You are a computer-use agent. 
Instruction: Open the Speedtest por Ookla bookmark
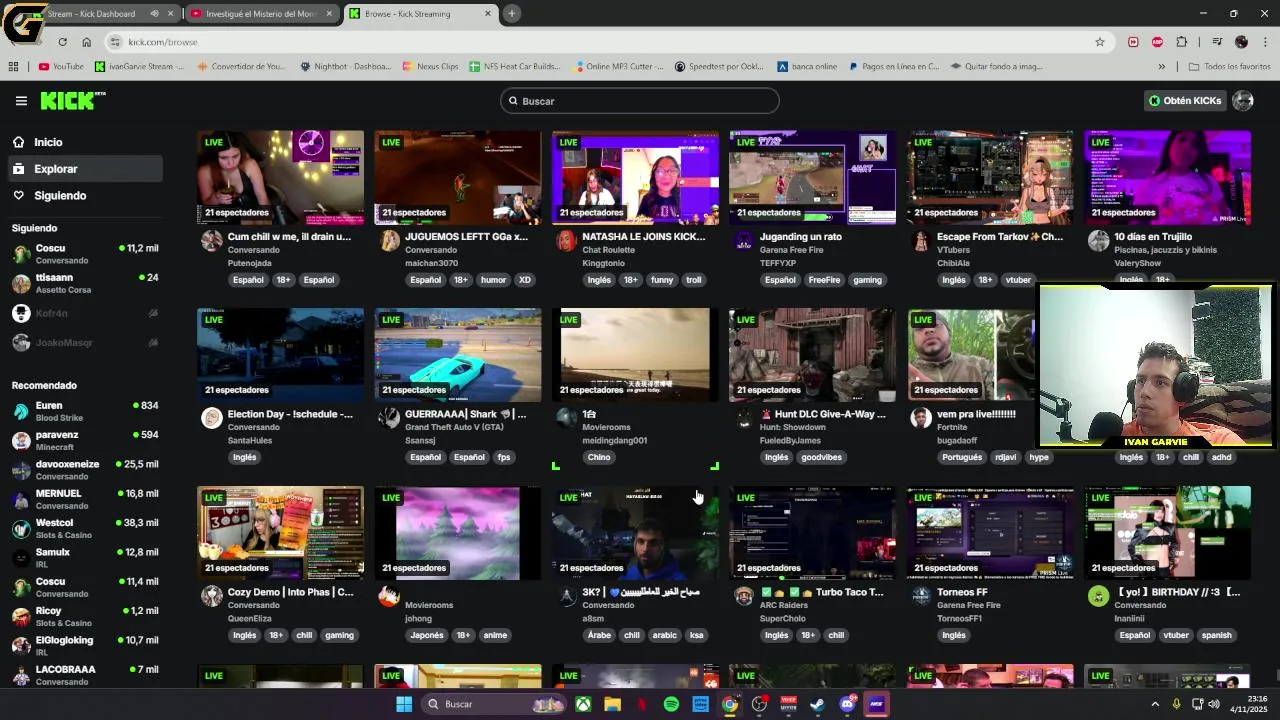[719, 66]
